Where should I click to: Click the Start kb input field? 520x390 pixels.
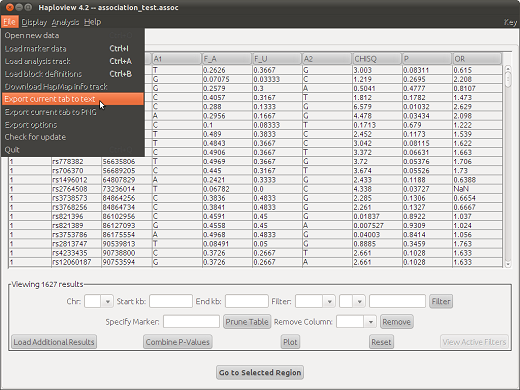pos(171,301)
